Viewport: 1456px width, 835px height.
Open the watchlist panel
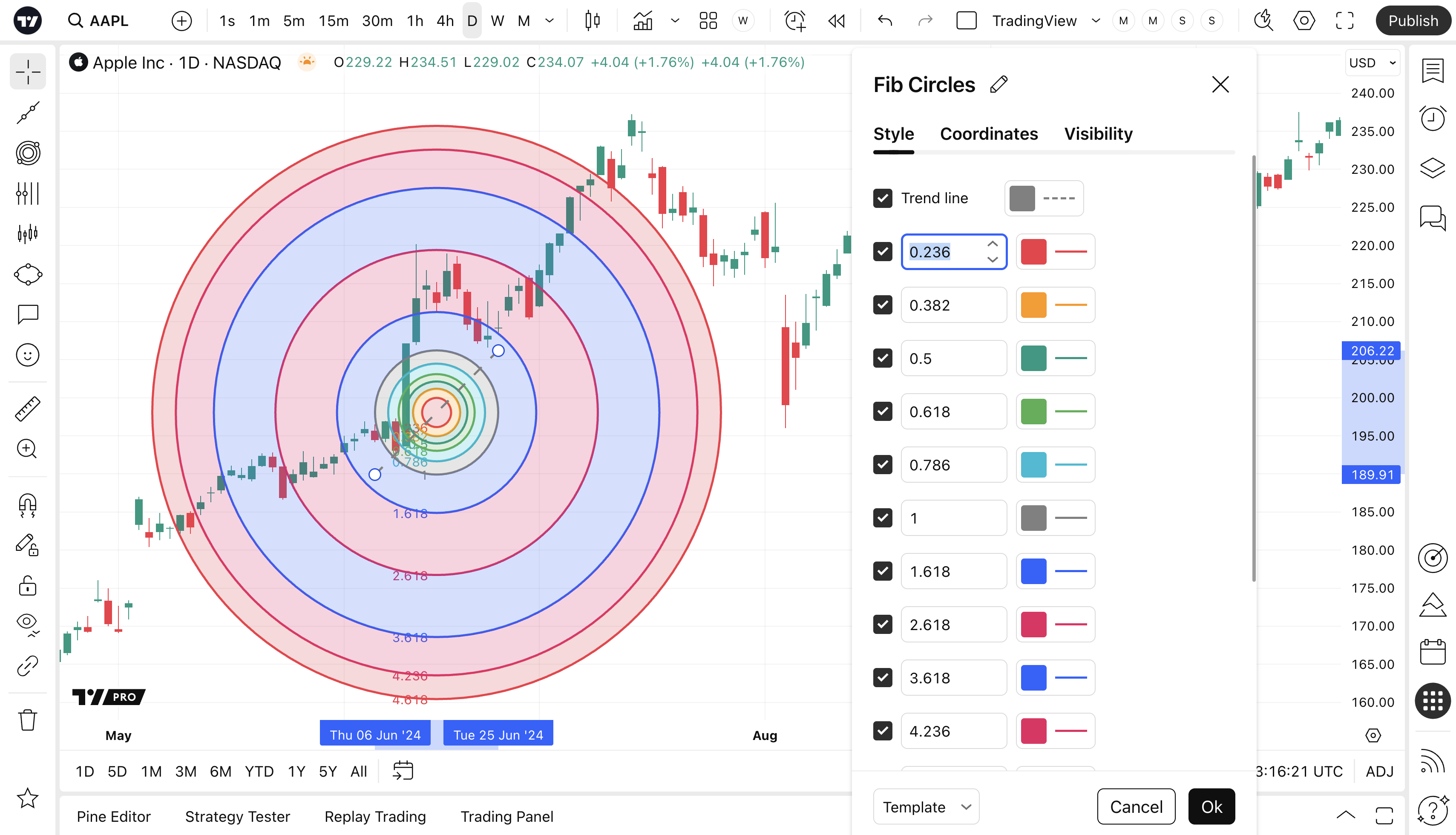tap(1432, 72)
